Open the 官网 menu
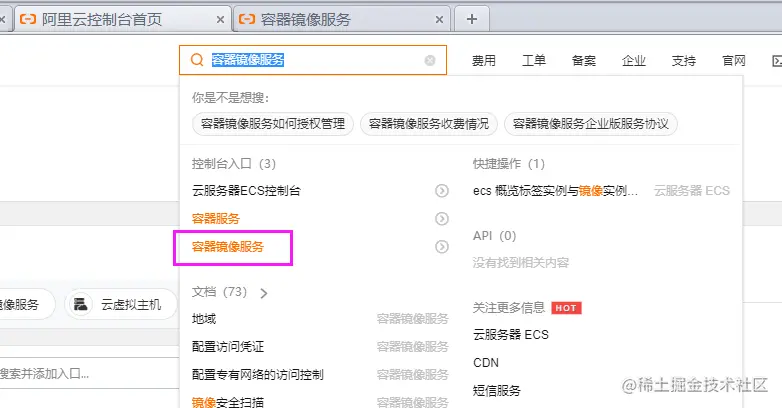This screenshot has height=408, width=782. click(x=734, y=60)
